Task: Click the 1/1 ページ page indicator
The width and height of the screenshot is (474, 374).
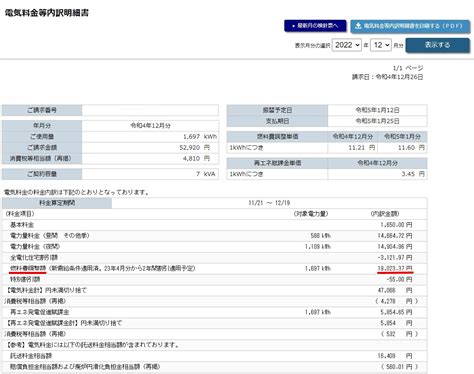Action: pyautogui.click(x=408, y=68)
